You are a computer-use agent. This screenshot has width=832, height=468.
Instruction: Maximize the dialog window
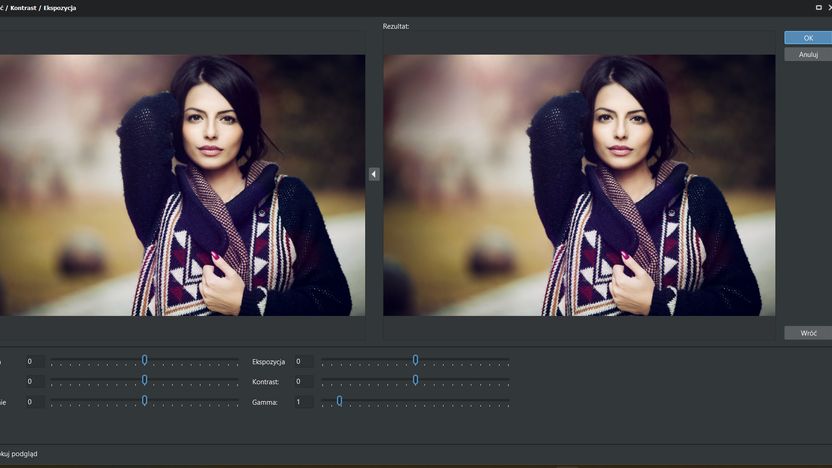pos(818,7)
